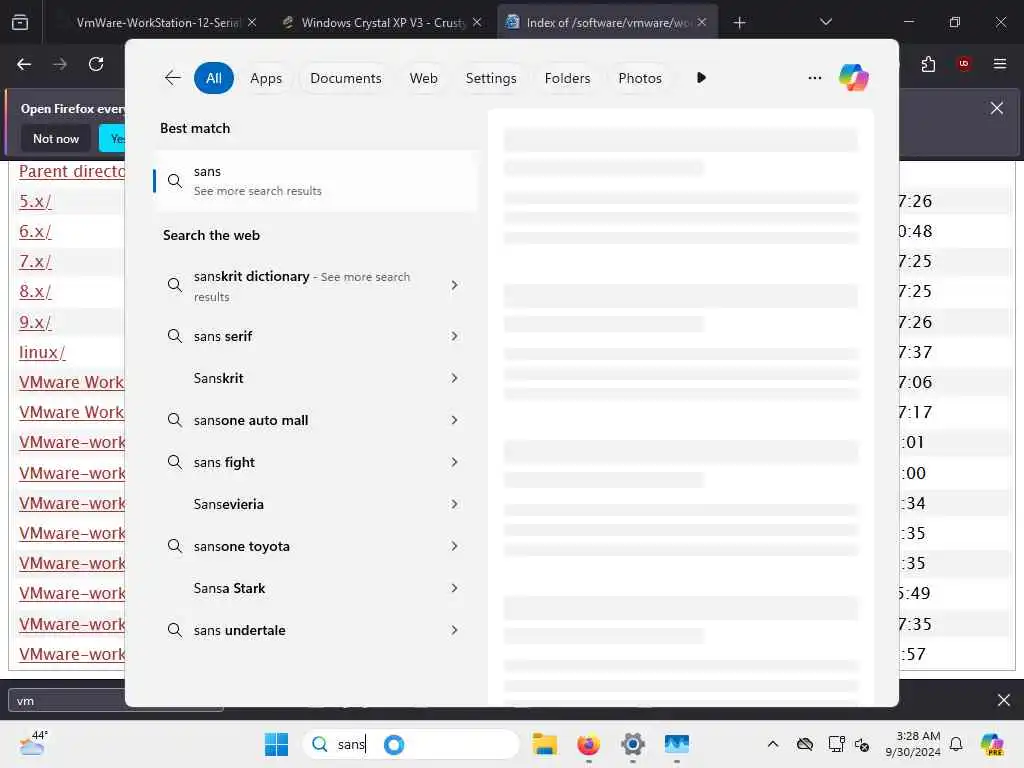The width and height of the screenshot is (1024, 768).
Task: Open Copilot preview icon in the taskbar corner
Action: 993,744
